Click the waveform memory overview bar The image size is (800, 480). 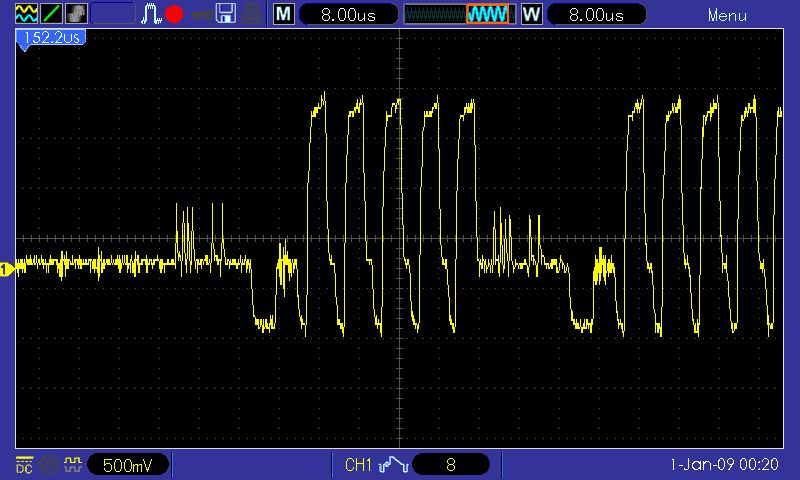460,14
